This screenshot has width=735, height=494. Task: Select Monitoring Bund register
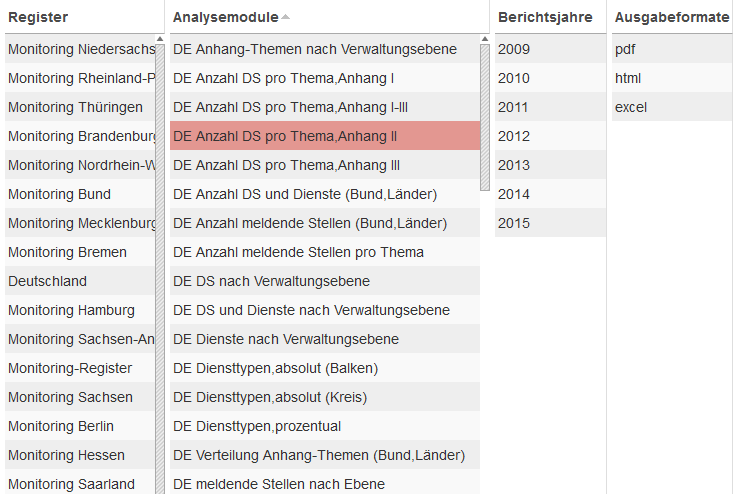coord(60,194)
